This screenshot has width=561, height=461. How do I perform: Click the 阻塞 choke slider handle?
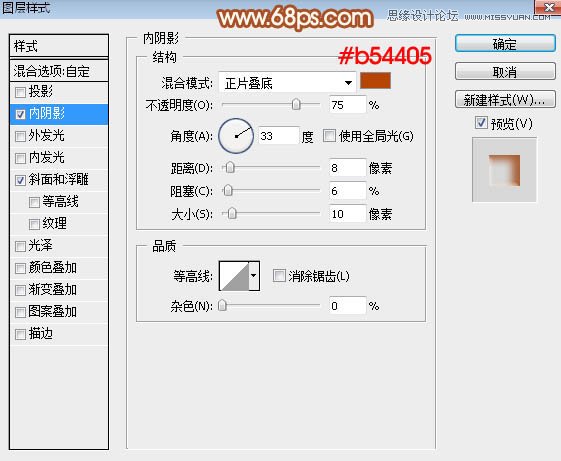228,190
